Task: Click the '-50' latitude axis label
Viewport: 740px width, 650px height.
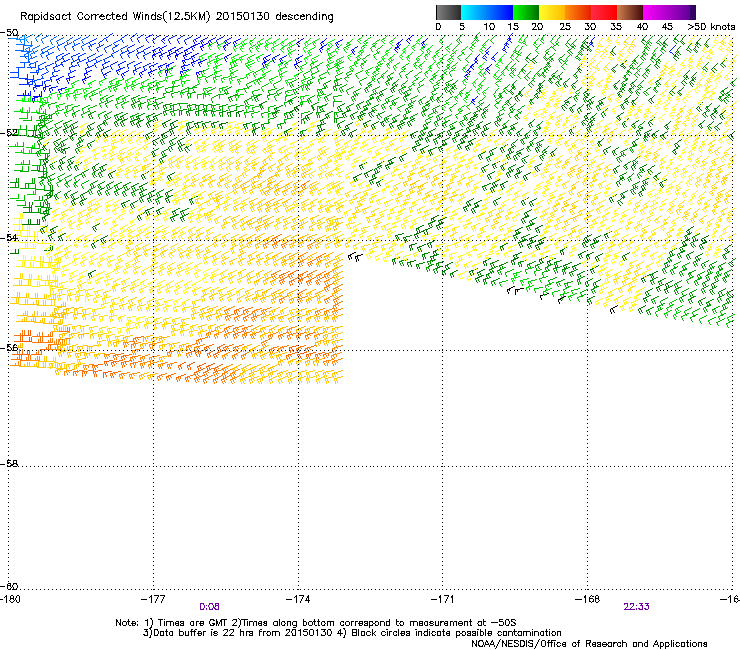Action: pyautogui.click(x=9, y=33)
